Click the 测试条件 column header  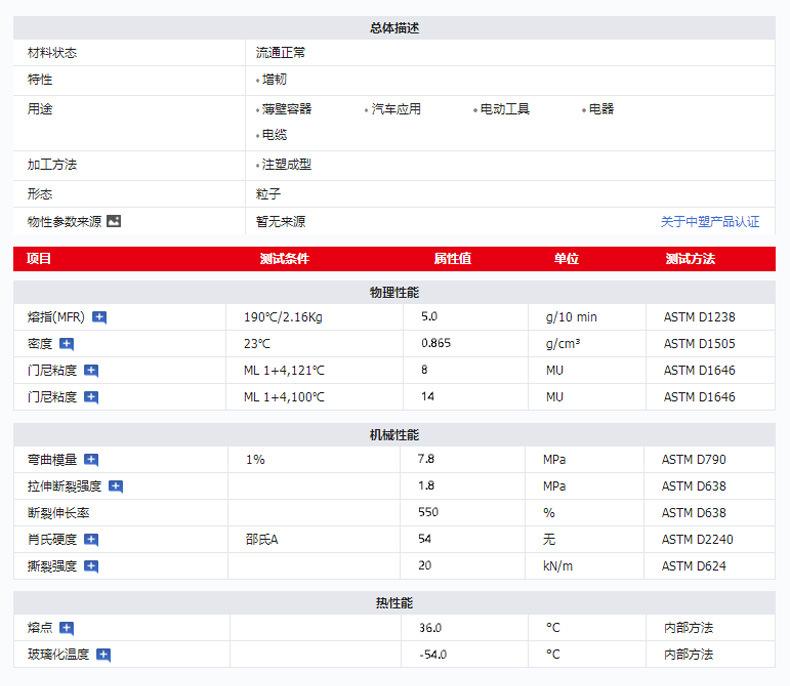point(284,259)
